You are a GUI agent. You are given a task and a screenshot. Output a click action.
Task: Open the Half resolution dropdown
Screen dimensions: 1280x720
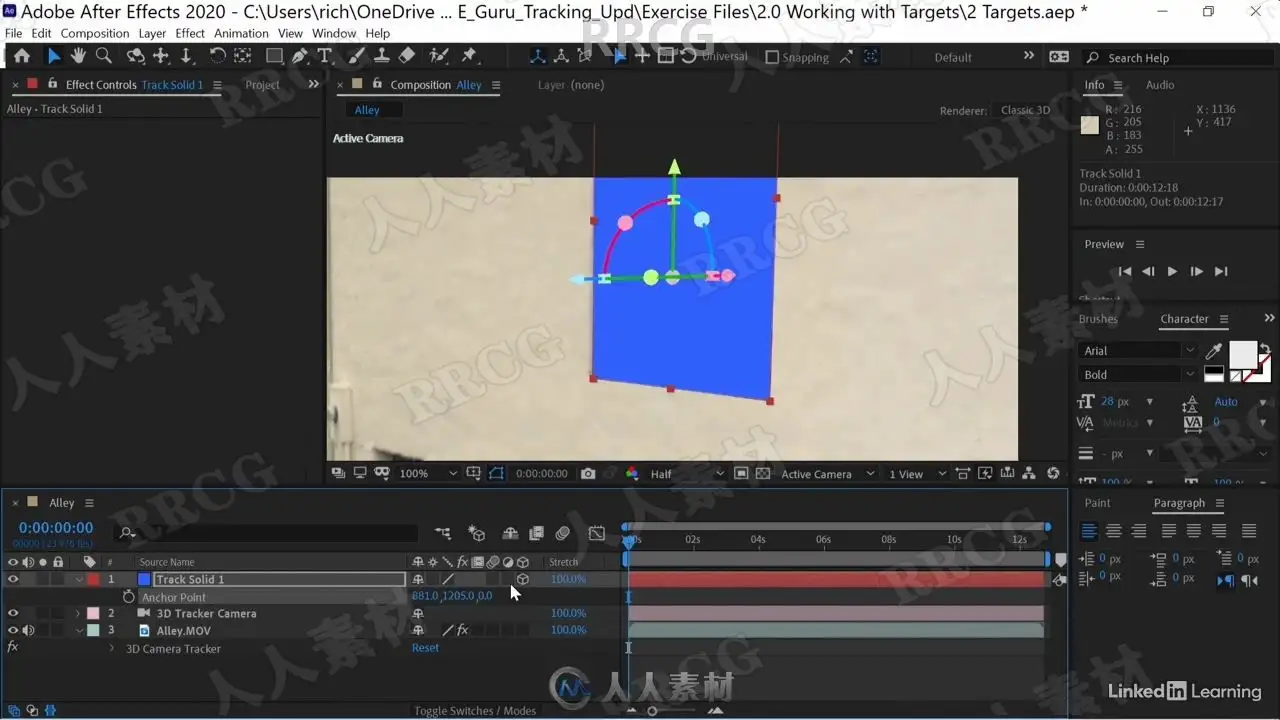click(687, 474)
